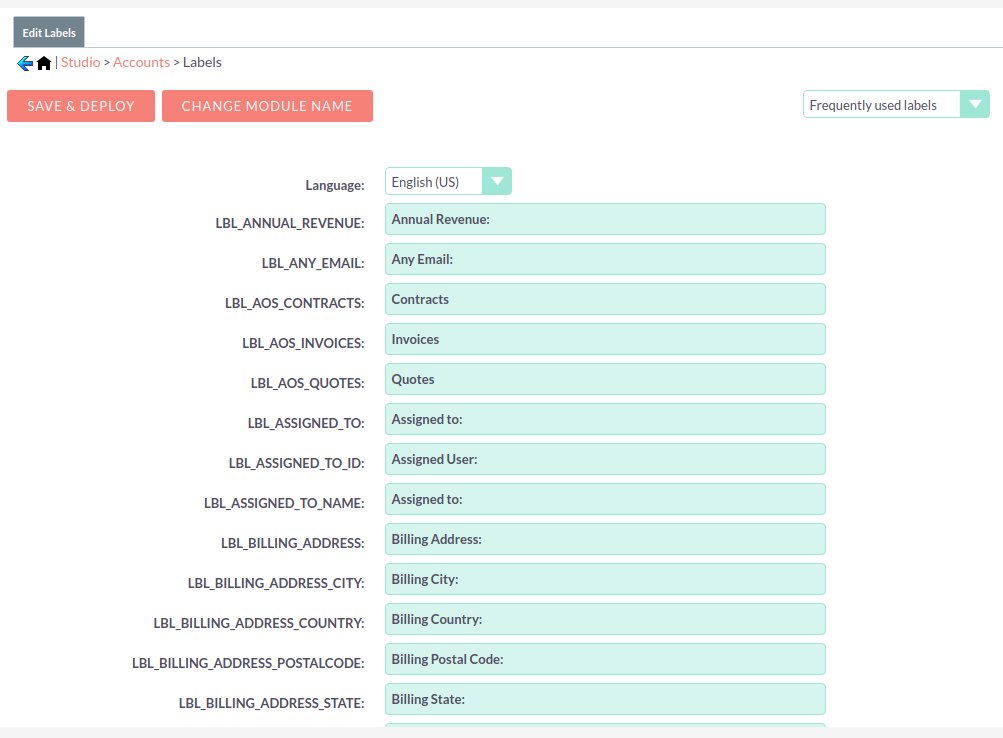
Task: Click the home icon in breadcrumb
Action: [x=44, y=63]
